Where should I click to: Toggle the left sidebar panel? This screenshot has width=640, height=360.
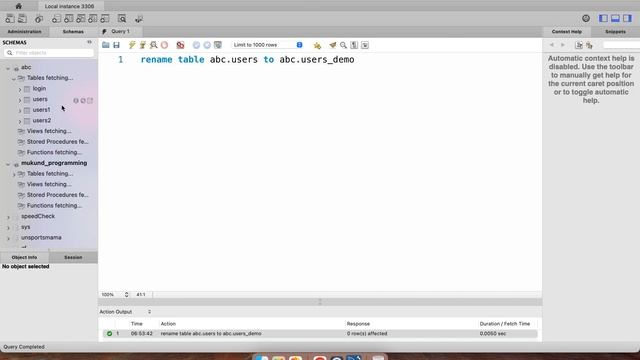tap(603, 18)
